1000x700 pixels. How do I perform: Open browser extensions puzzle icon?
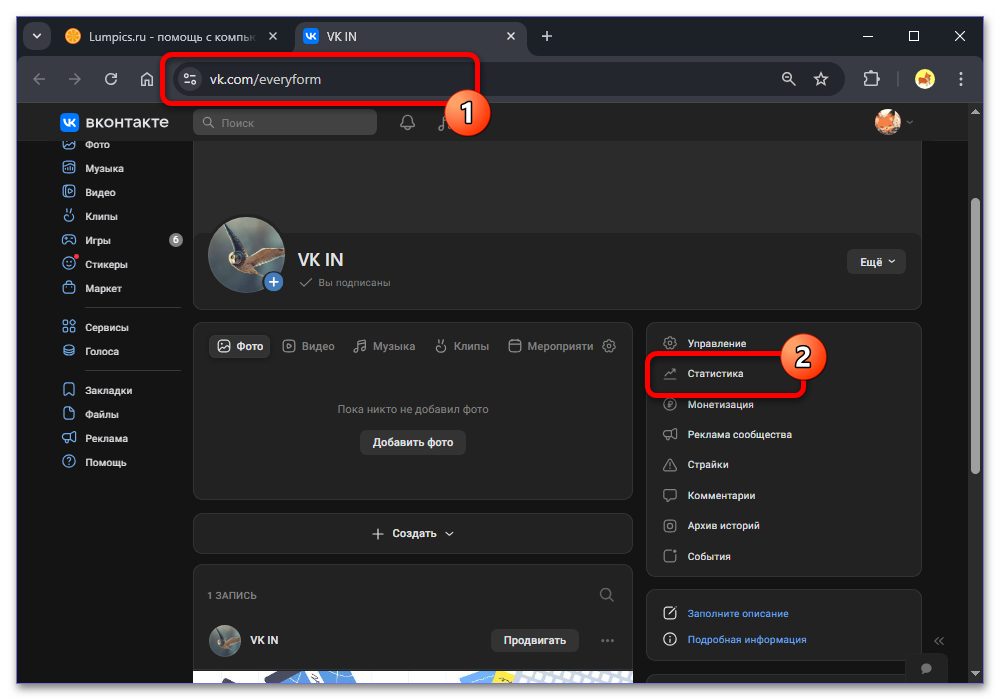(871, 79)
